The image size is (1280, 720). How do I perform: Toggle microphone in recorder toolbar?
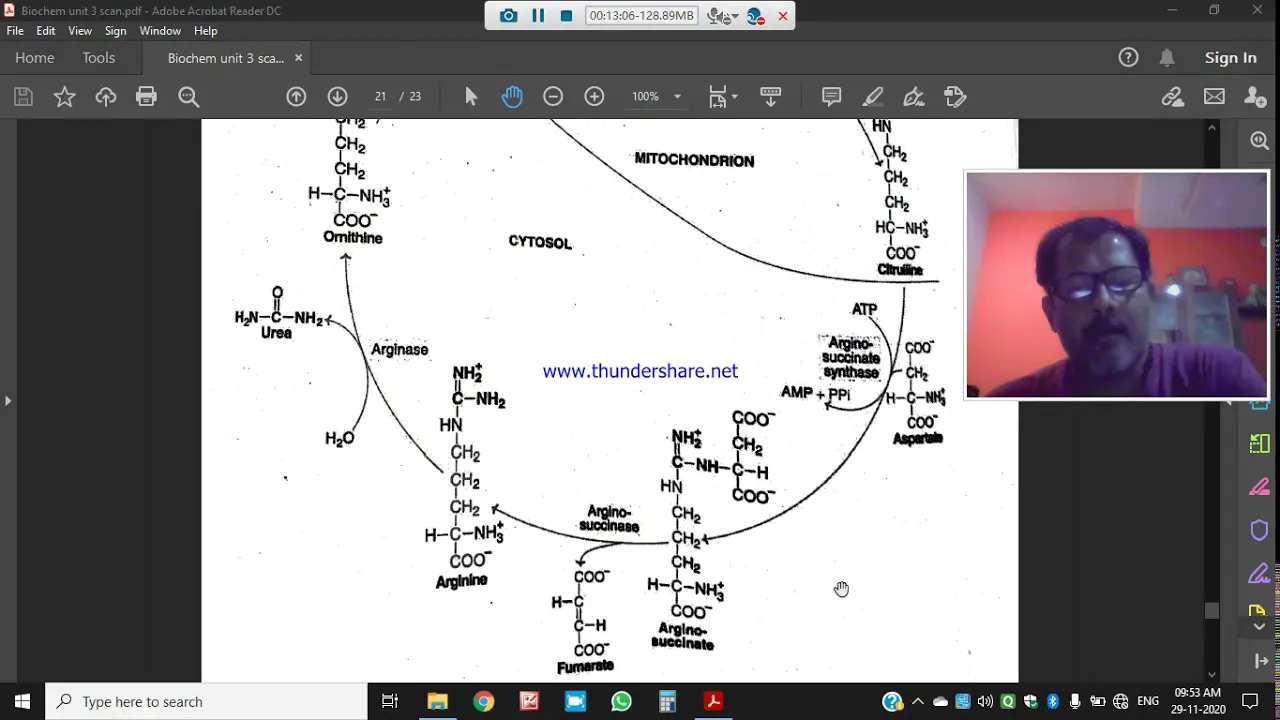click(717, 16)
